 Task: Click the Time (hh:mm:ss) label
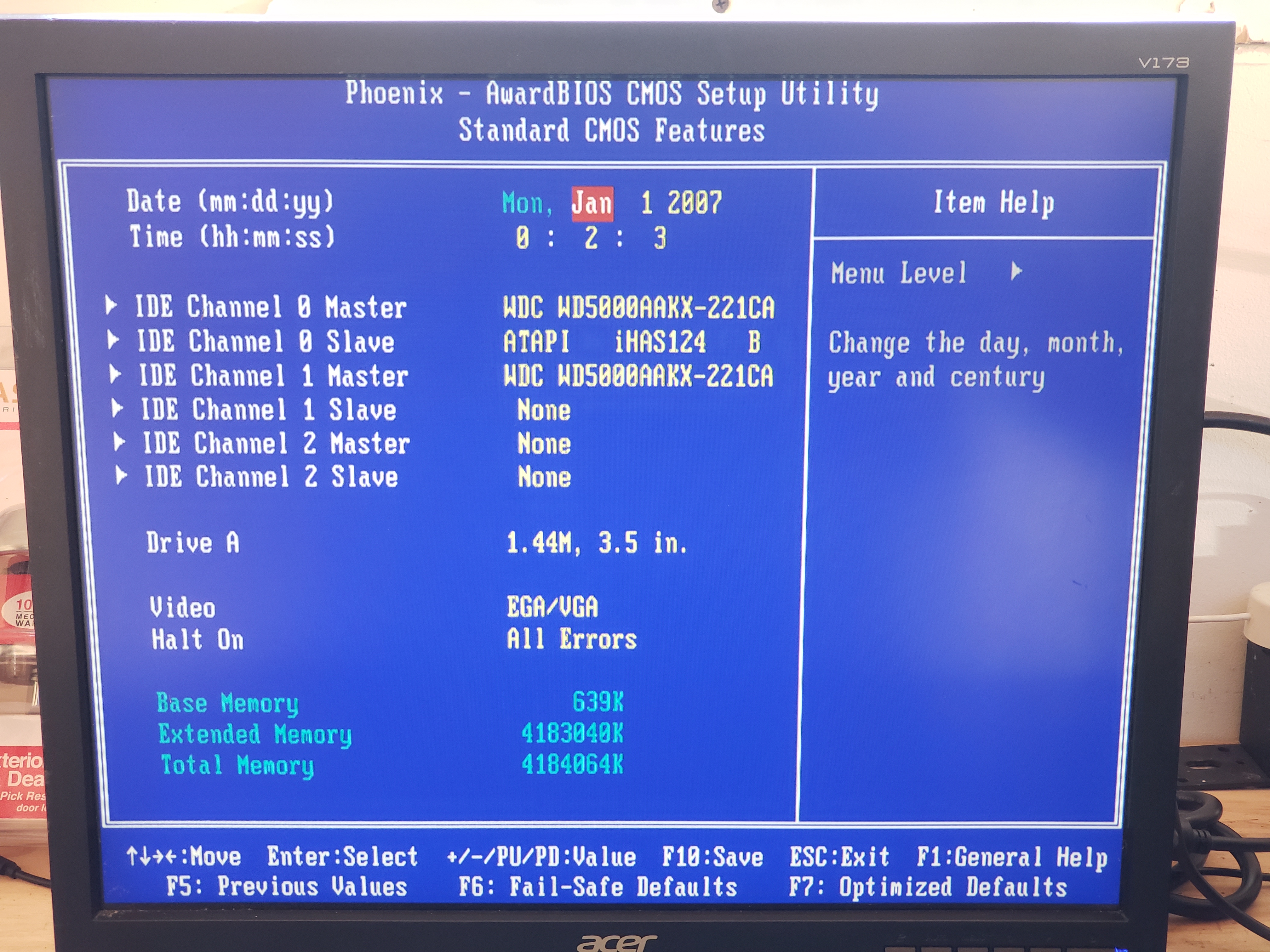pos(232,237)
